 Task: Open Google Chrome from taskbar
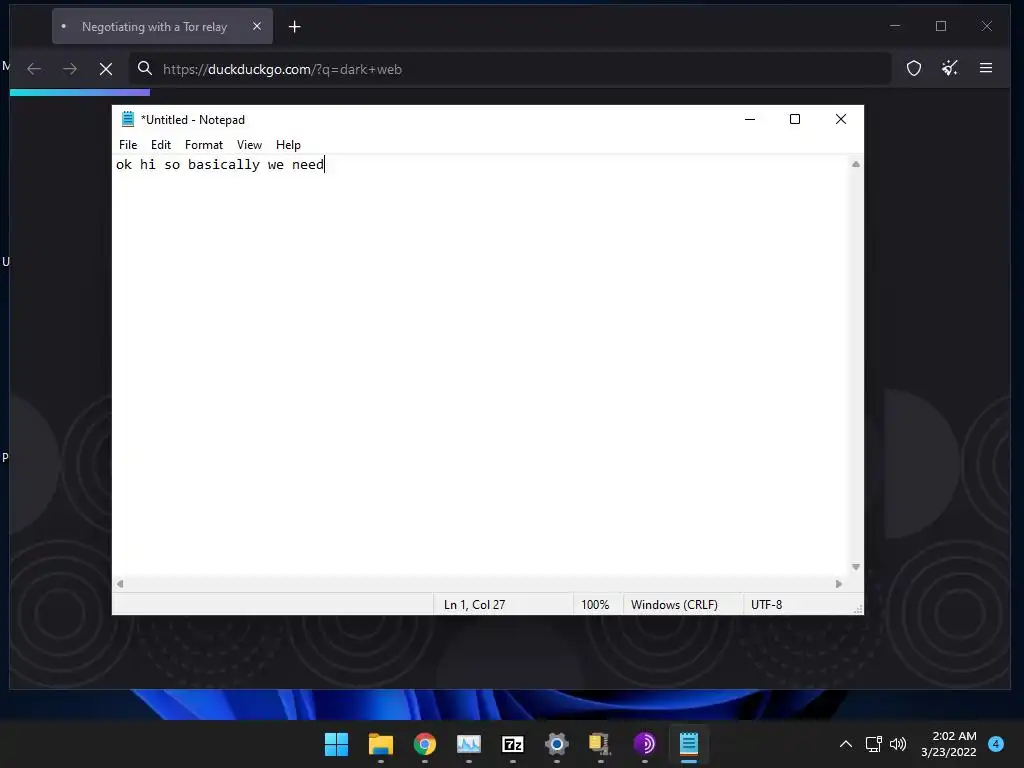coord(424,744)
